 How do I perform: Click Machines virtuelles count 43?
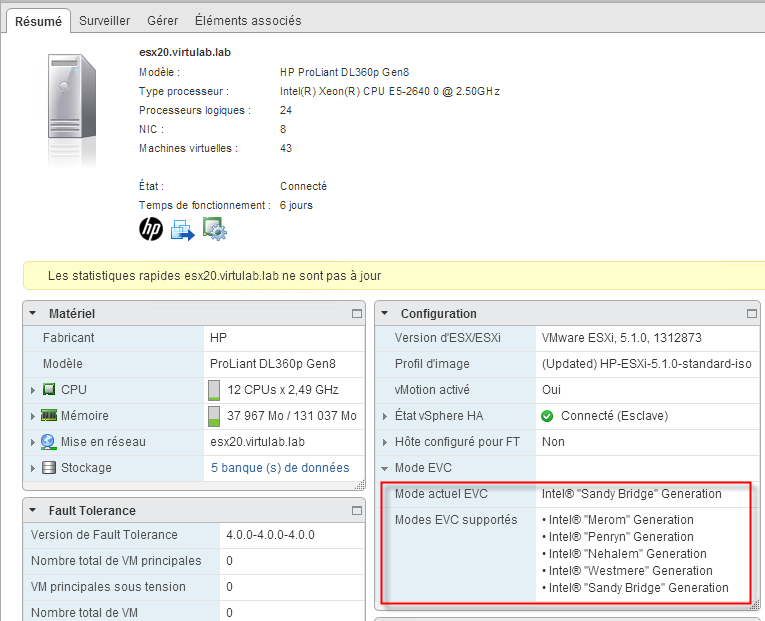286,148
